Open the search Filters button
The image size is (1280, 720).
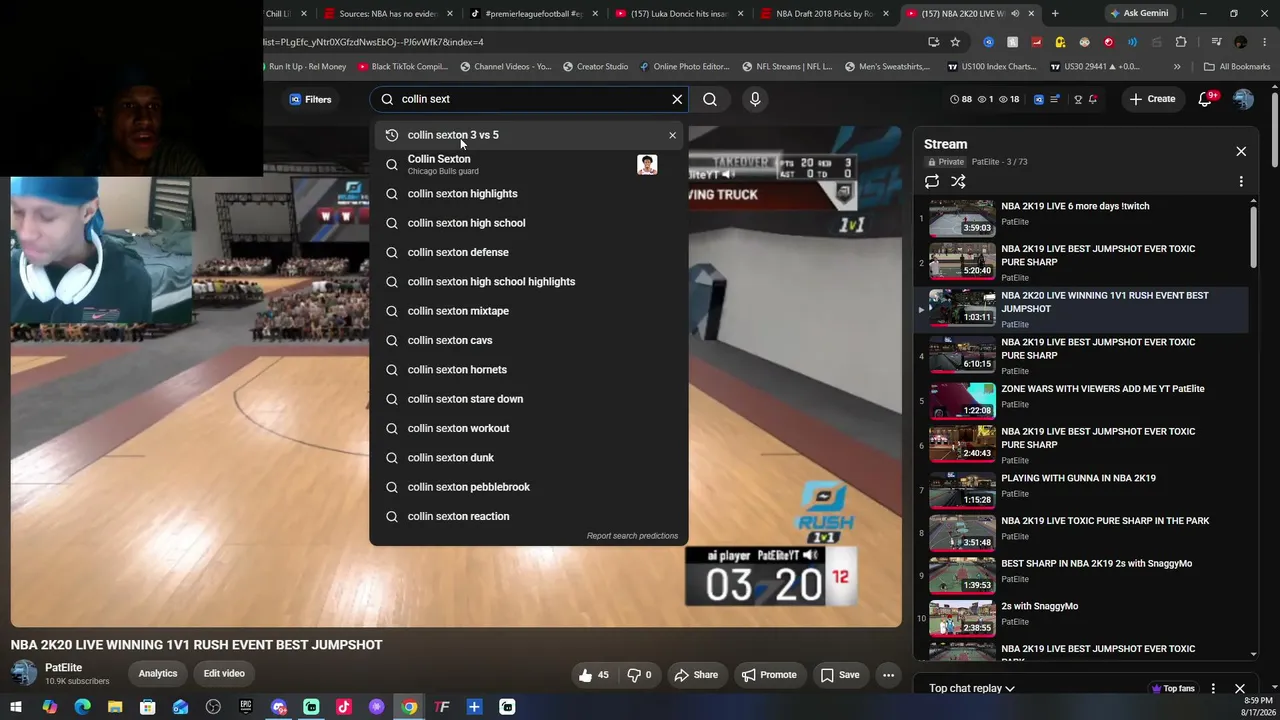[310, 99]
